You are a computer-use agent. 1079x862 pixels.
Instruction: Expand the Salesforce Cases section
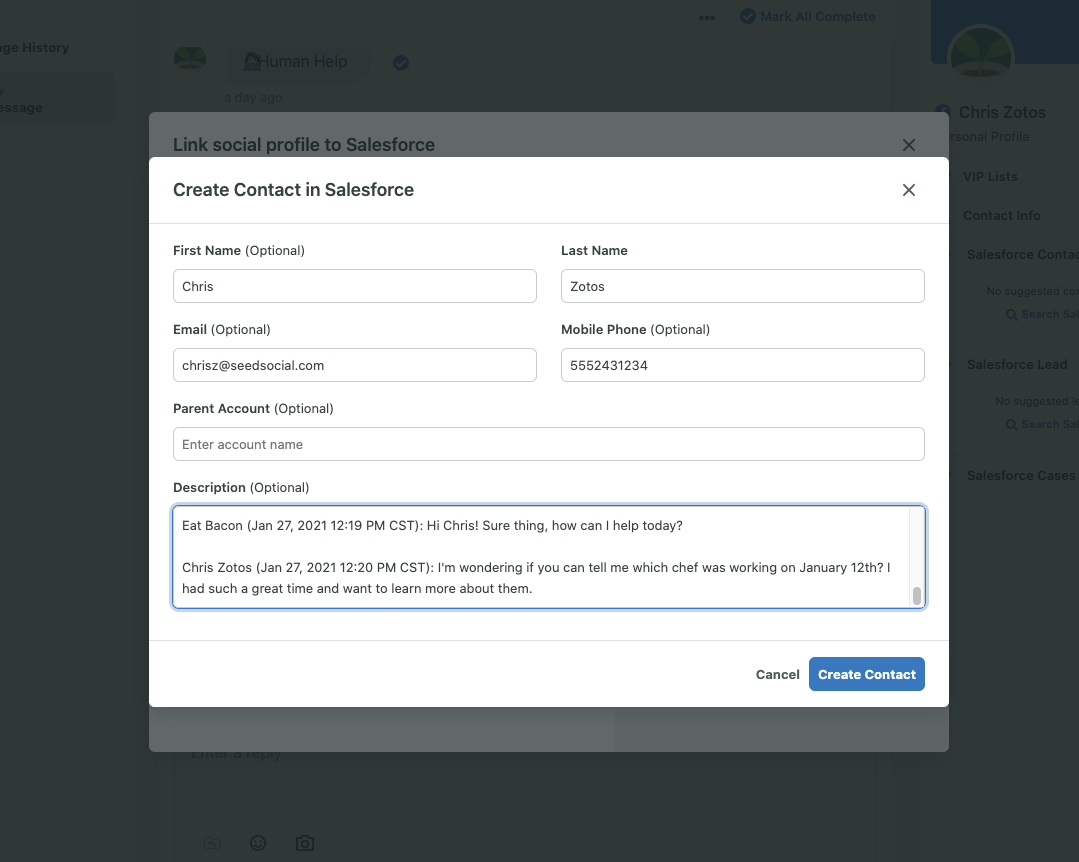[x=1021, y=475]
